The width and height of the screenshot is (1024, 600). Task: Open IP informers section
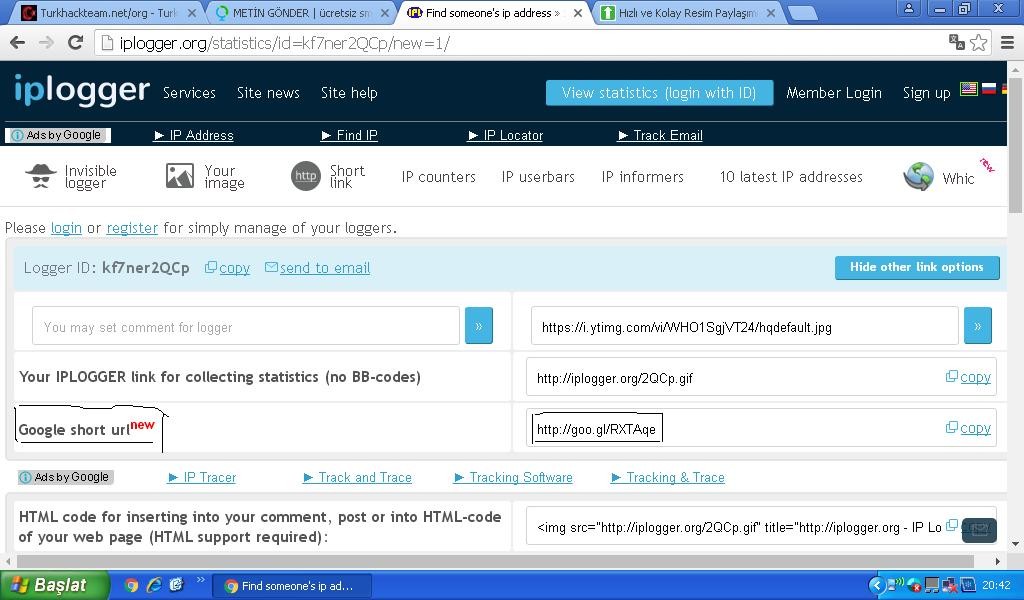coord(643,177)
